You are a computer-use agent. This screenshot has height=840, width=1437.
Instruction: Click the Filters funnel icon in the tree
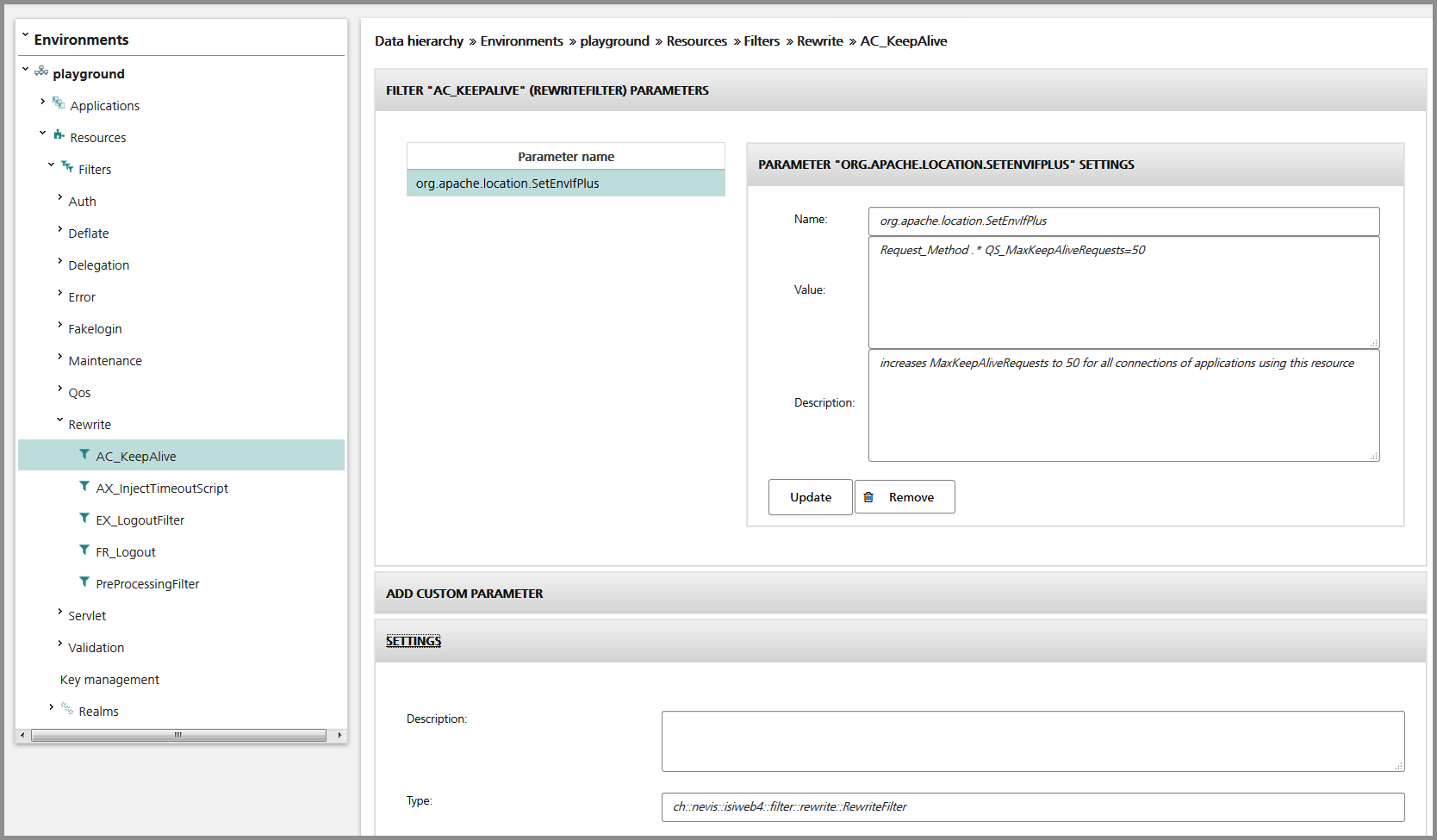coord(67,167)
